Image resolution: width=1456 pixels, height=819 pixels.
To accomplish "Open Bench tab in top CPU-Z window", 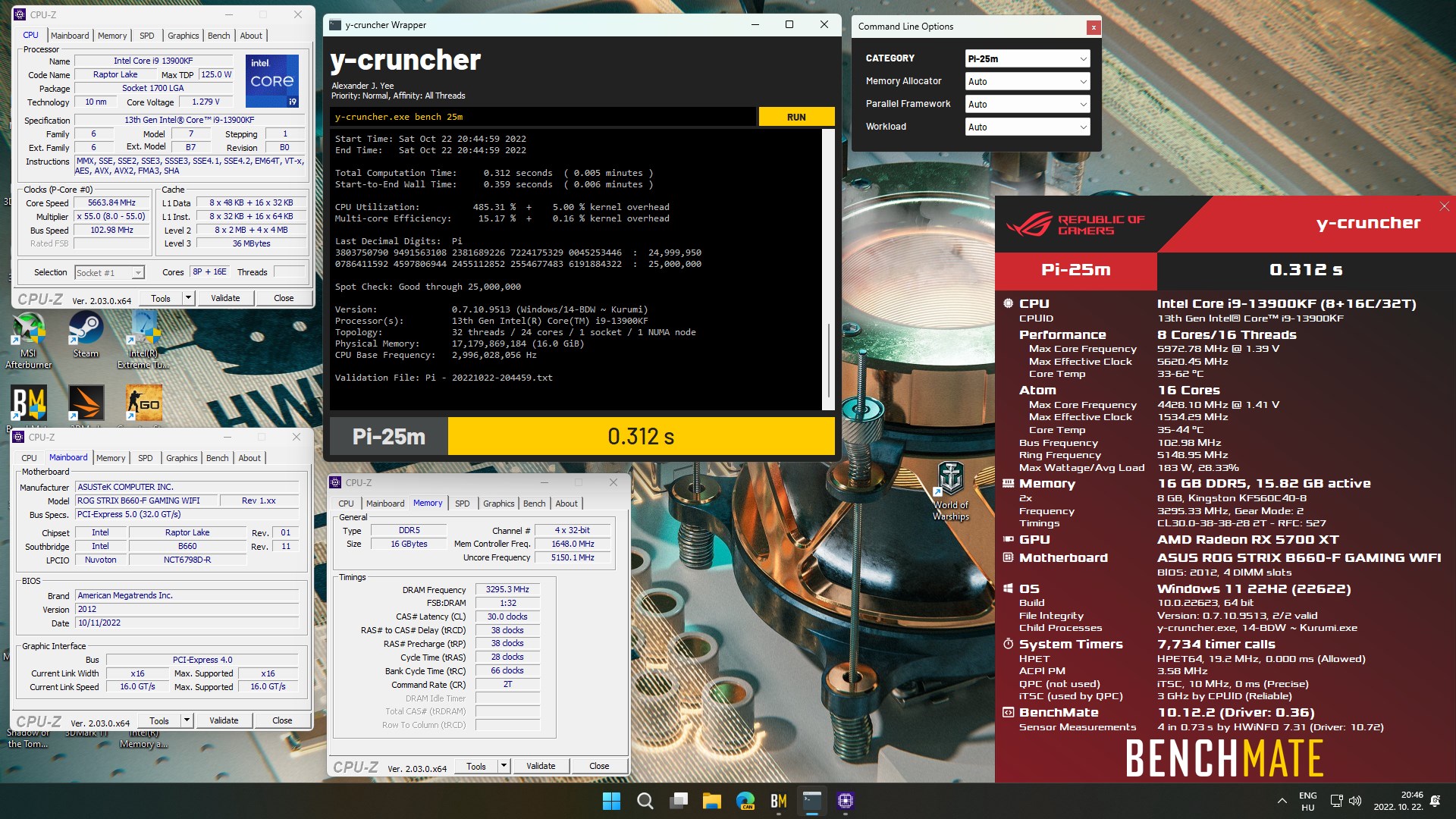I will click(218, 36).
